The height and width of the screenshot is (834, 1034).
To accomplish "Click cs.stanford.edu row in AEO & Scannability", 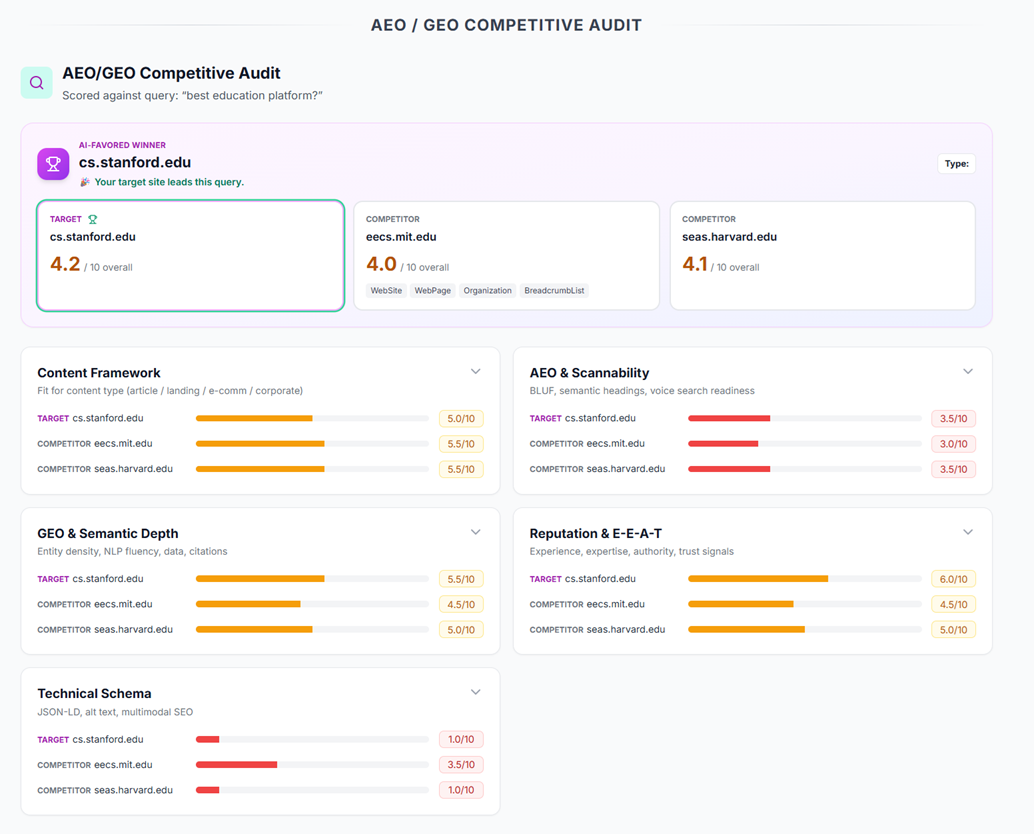I will coord(752,418).
